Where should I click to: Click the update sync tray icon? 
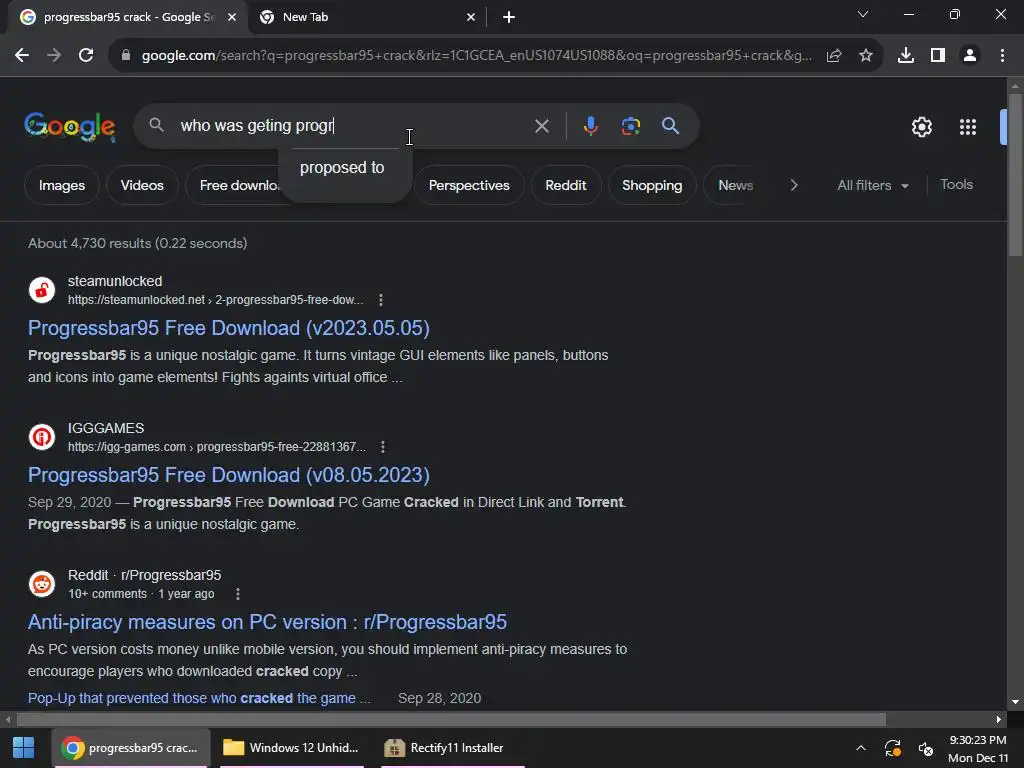[x=893, y=748]
